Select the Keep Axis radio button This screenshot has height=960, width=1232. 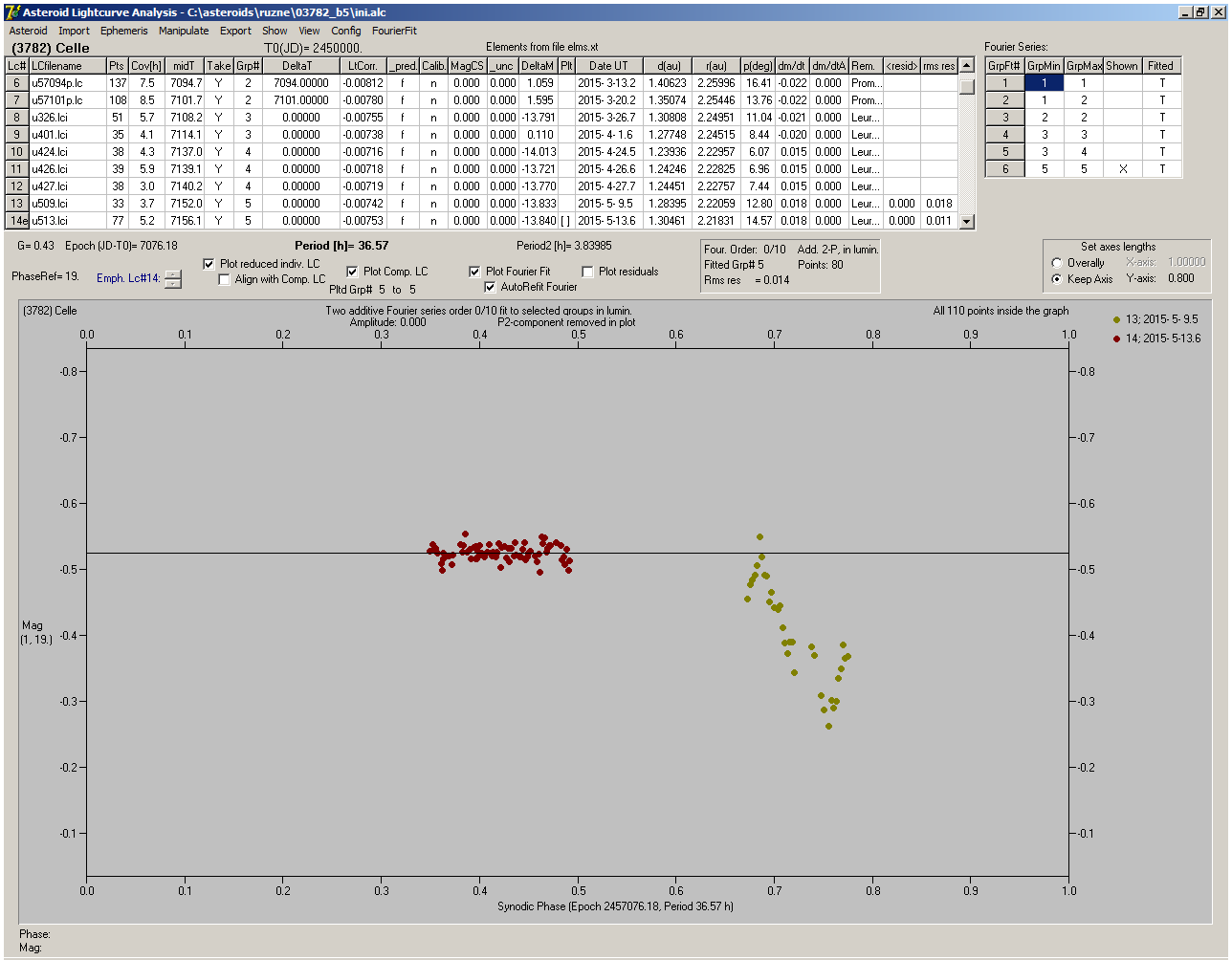pyautogui.click(x=1057, y=279)
